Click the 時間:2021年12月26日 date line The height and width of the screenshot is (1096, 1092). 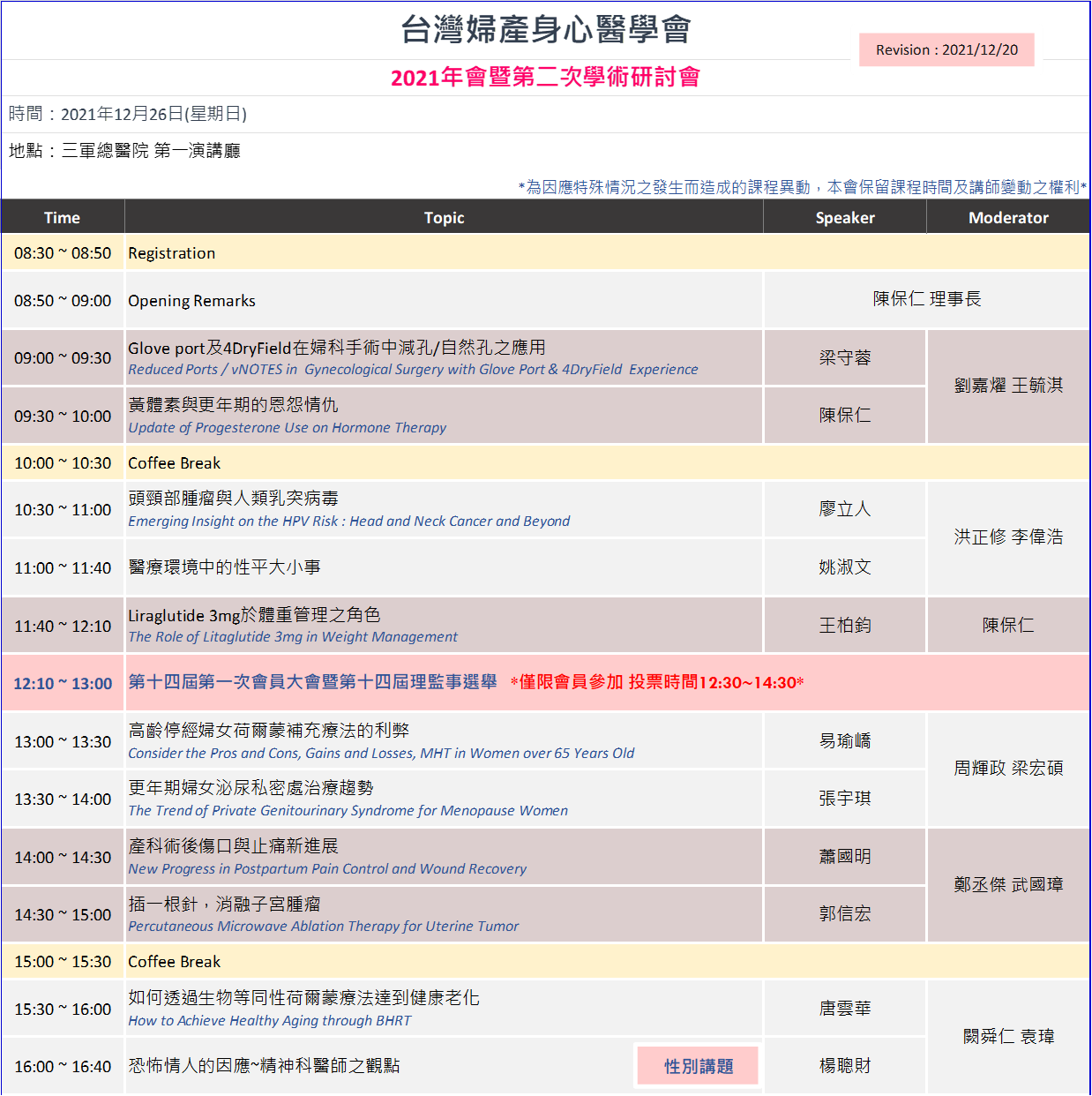128,114
